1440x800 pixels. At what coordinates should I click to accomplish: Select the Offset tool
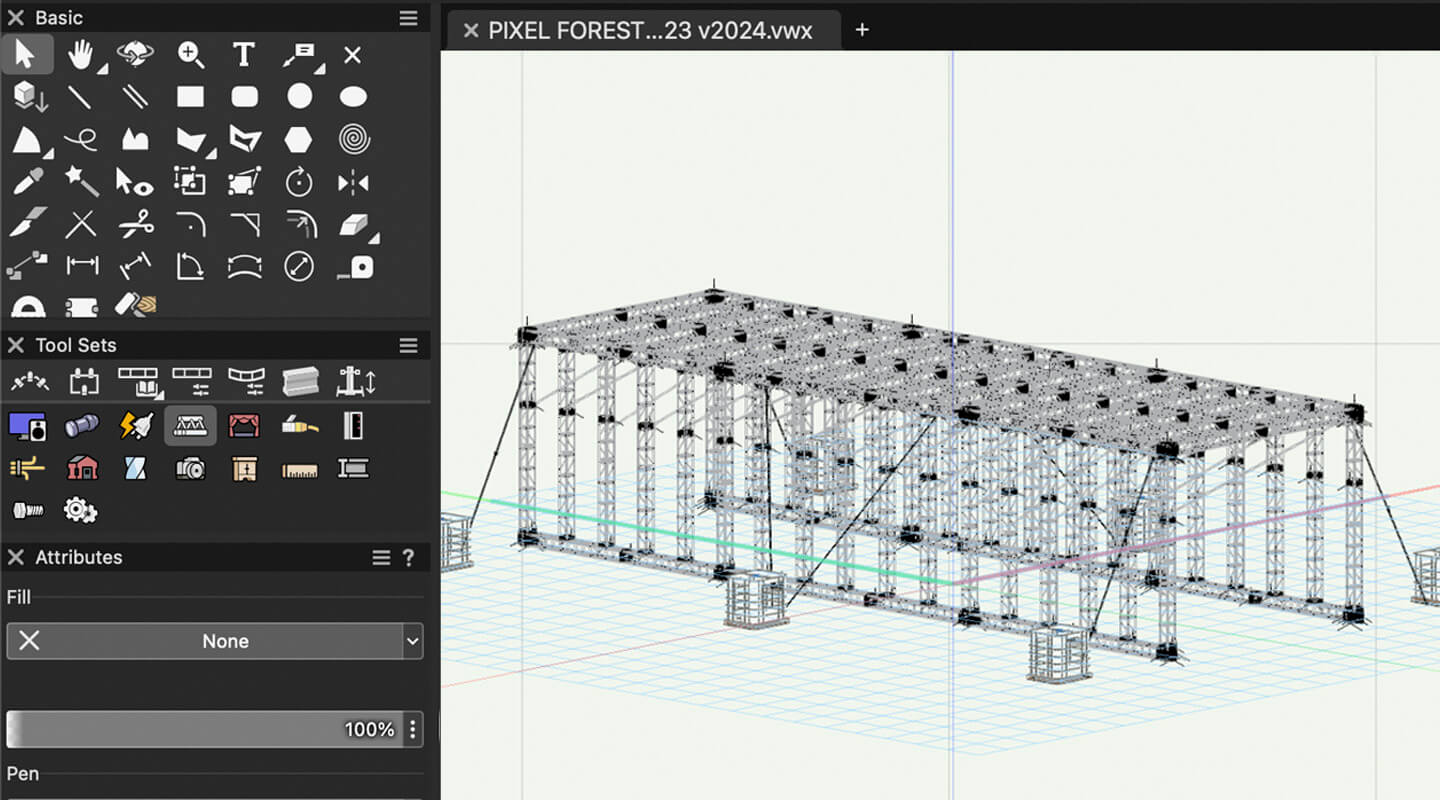click(299, 224)
